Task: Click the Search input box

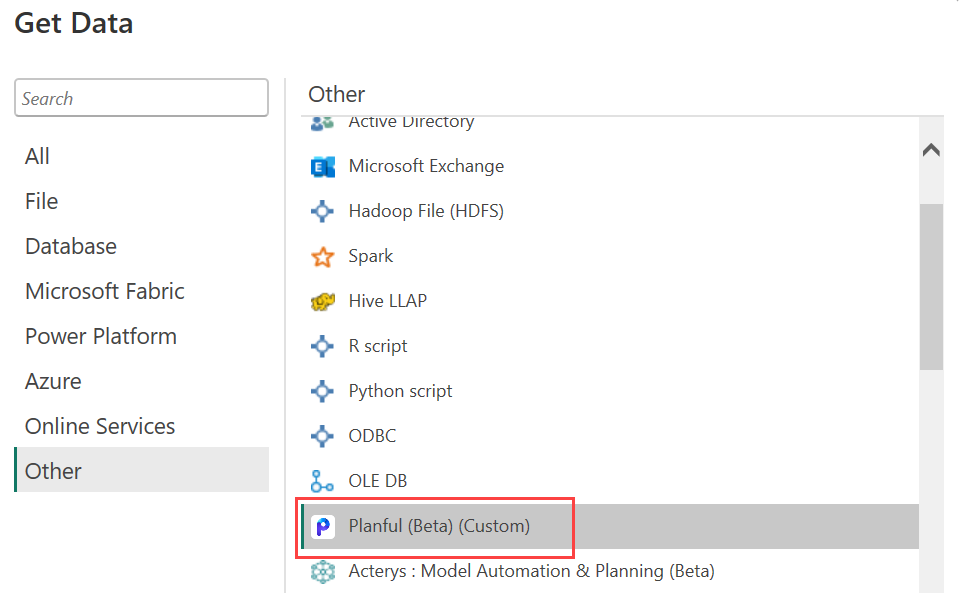Action: pos(141,98)
